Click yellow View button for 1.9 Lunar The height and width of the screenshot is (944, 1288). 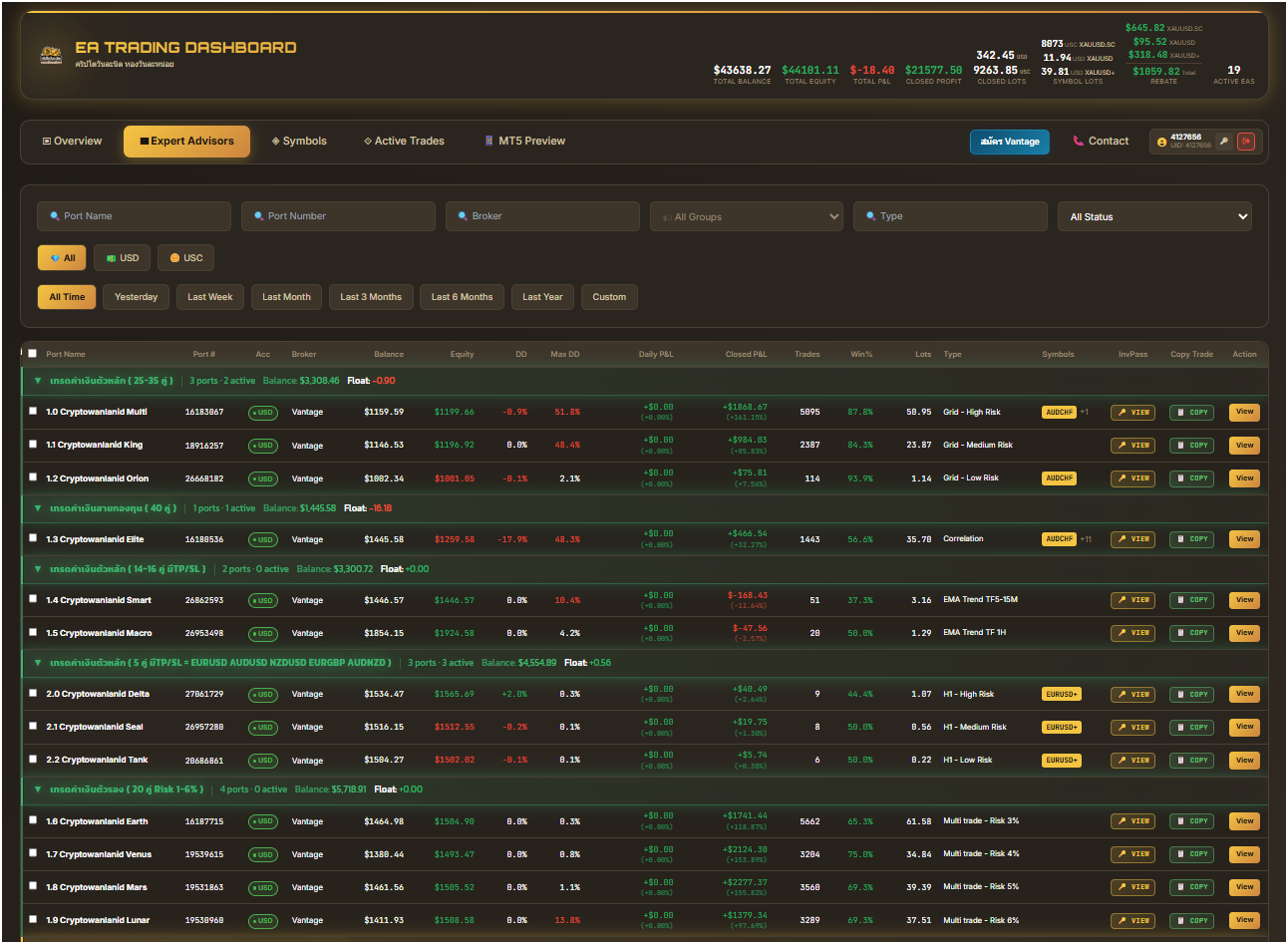pos(1244,921)
